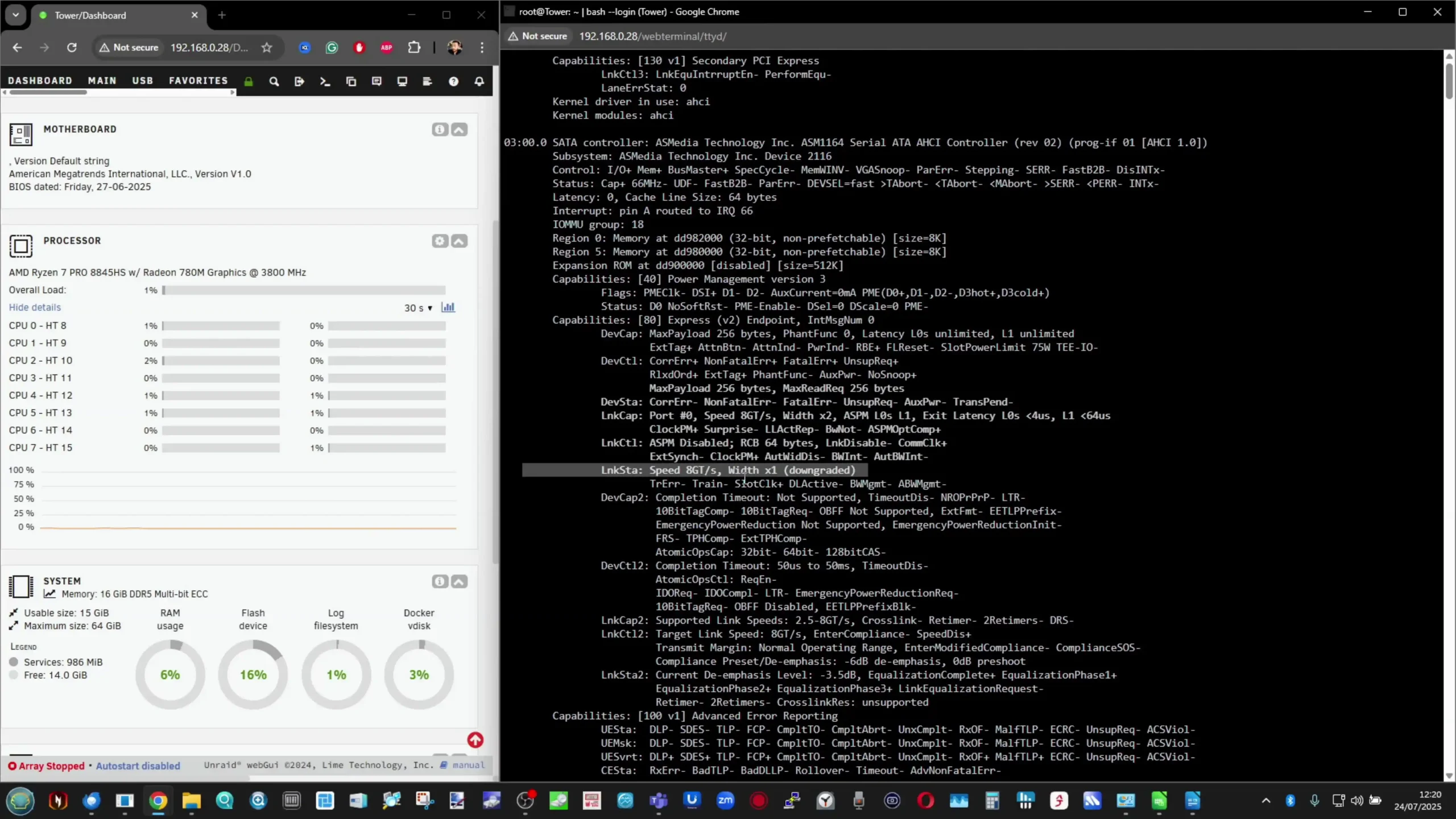
Task: Click the red back-to-top arrow button
Action: [475, 740]
